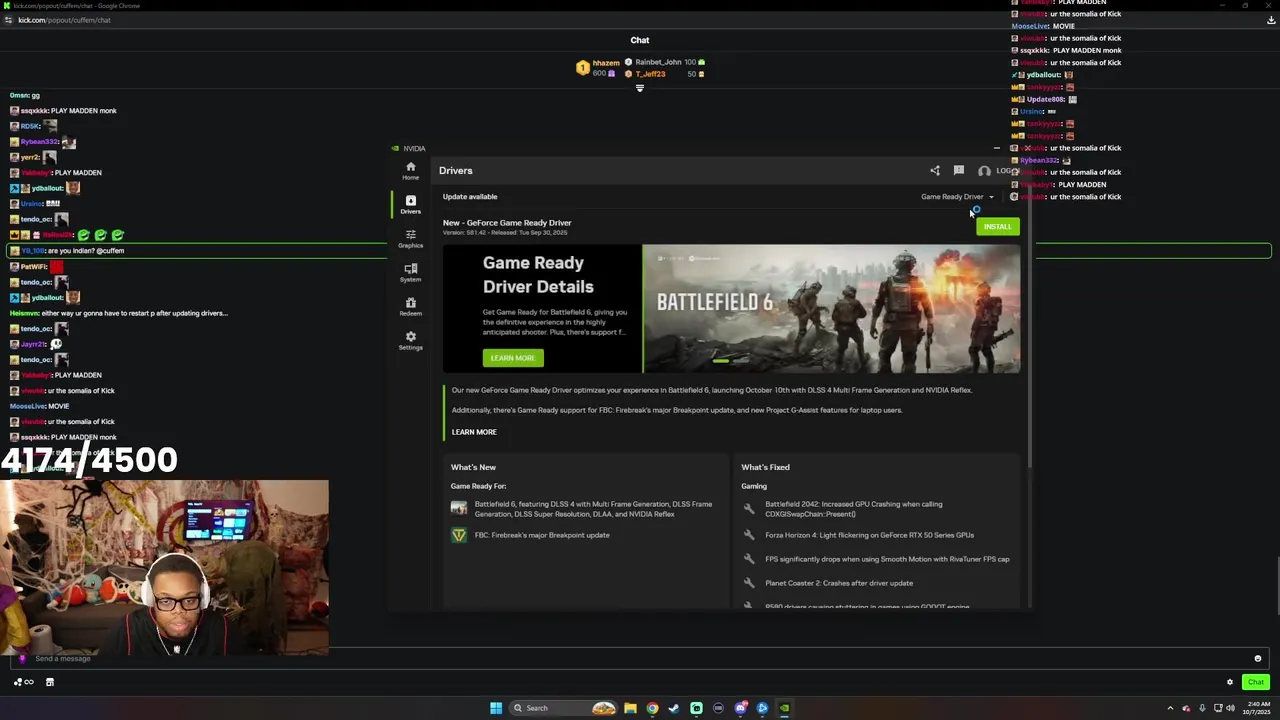Open File Explorer from the taskbar
This screenshot has height=720, width=1280.
pos(630,708)
